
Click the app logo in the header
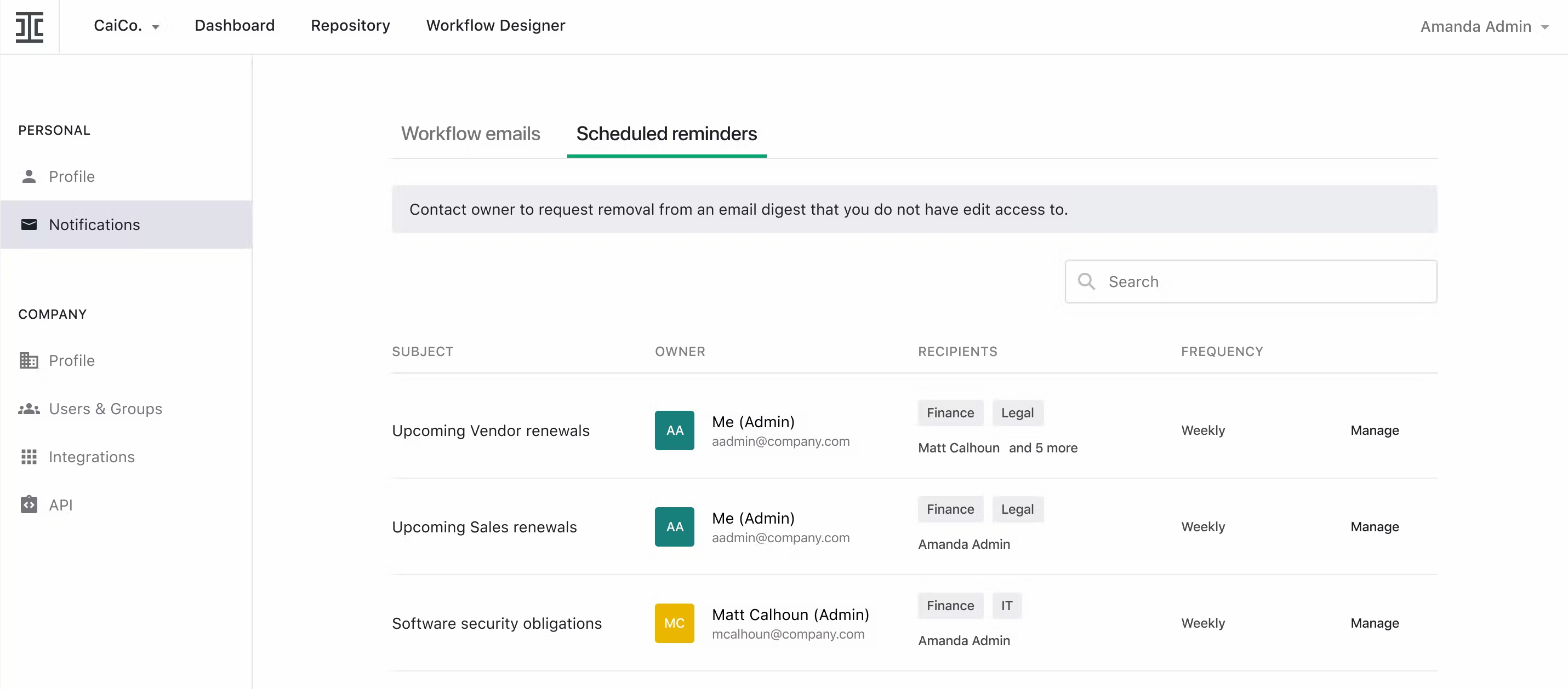pos(29,27)
